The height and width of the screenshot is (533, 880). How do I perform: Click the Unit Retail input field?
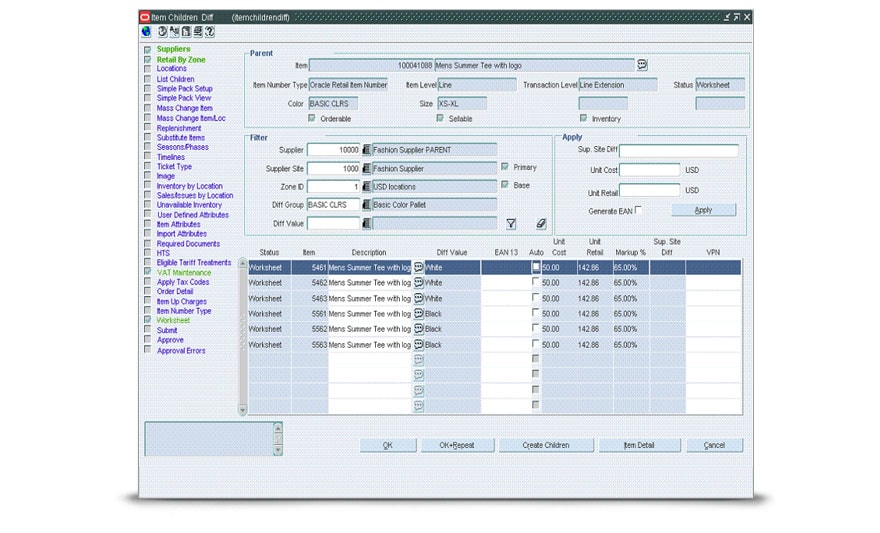(649, 190)
